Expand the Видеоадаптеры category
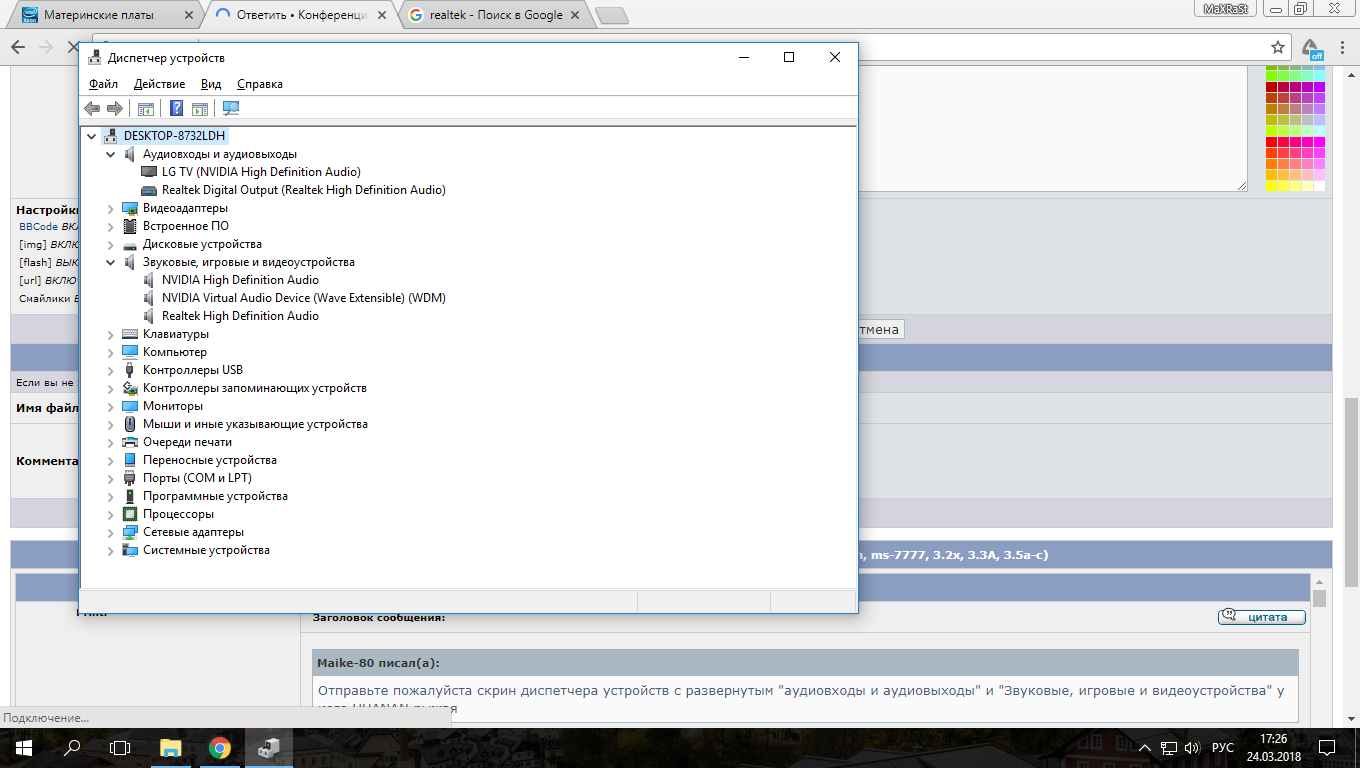Viewport: 1360px width, 768px height. tap(111, 208)
